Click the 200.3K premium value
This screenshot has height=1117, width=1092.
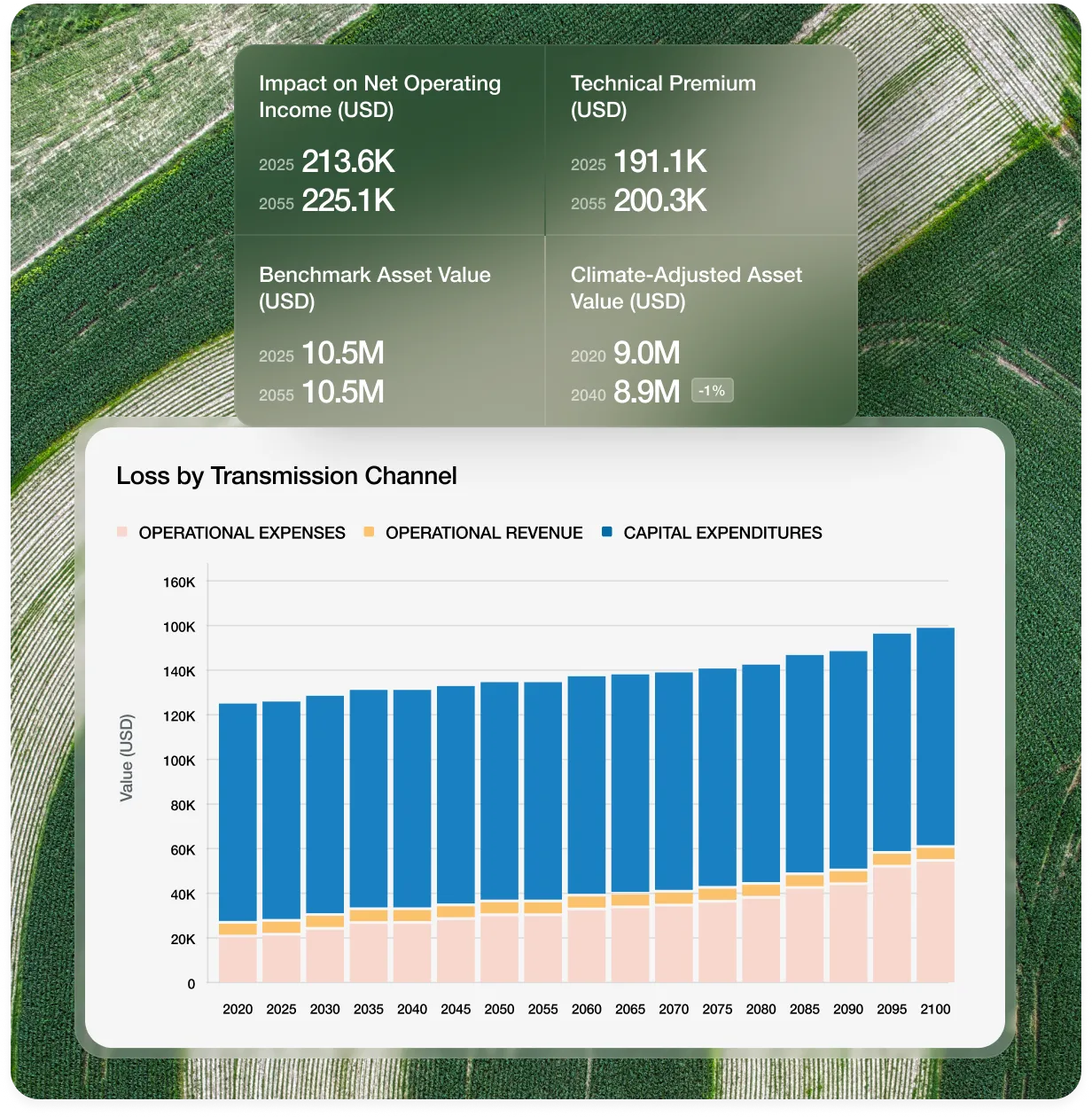coord(660,200)
